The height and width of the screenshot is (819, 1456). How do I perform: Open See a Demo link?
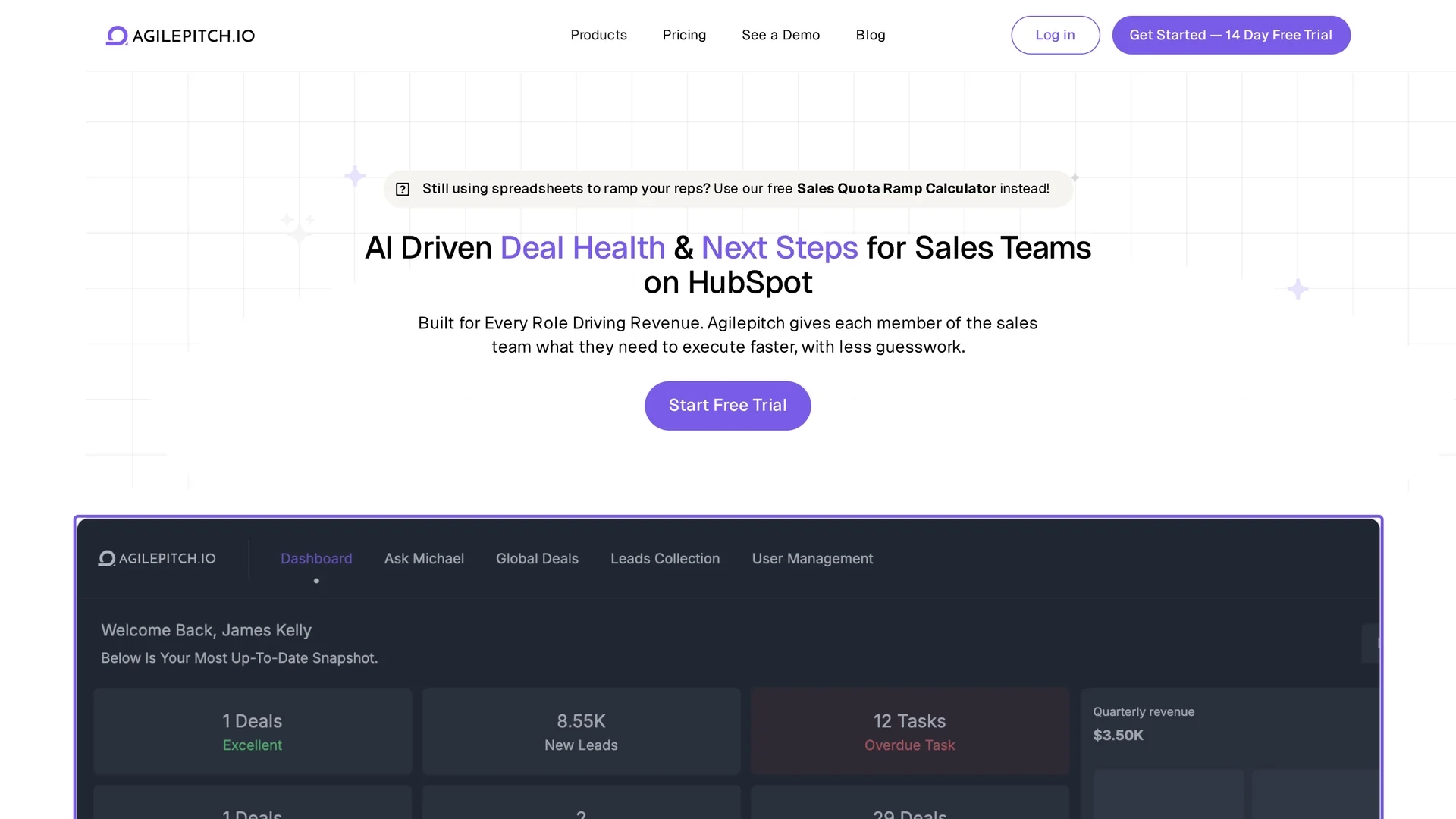click(780, 35)
